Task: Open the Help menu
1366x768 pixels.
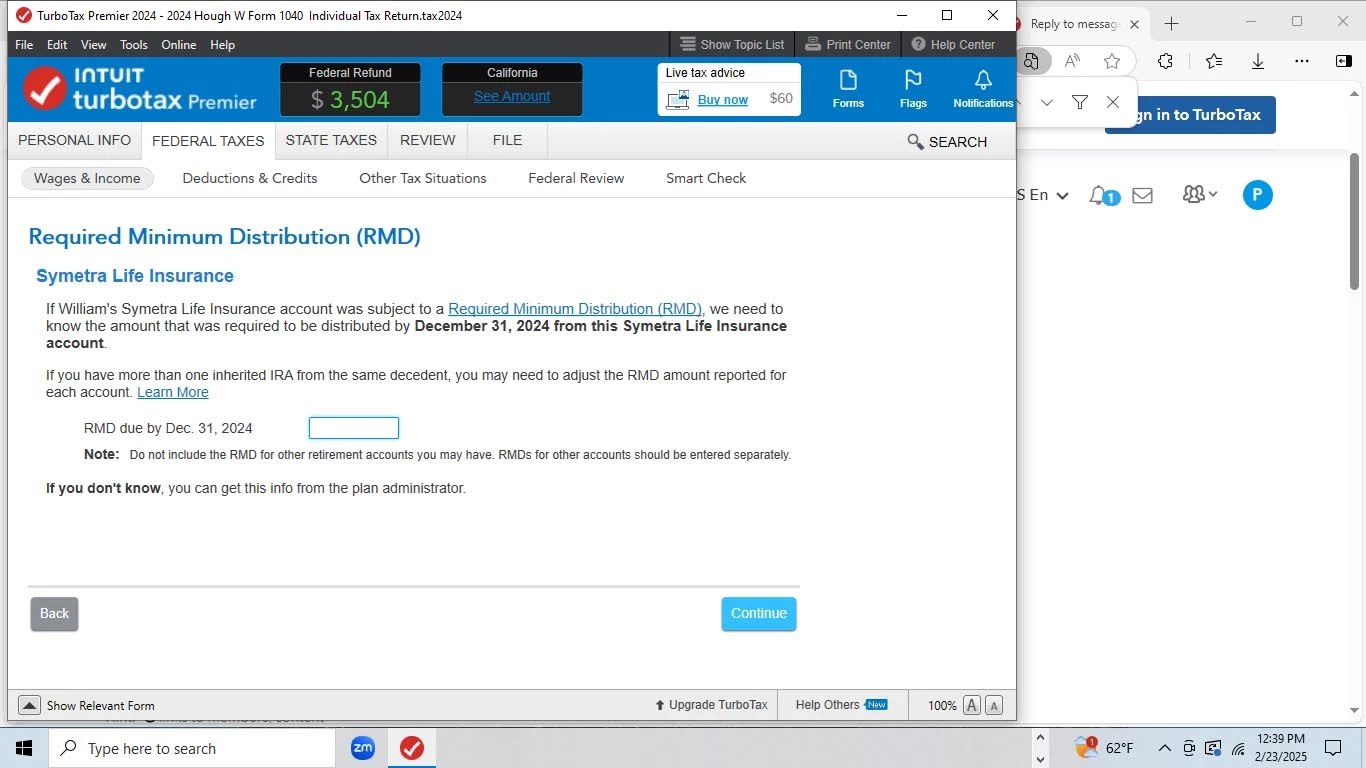Action: pos(223,44)
